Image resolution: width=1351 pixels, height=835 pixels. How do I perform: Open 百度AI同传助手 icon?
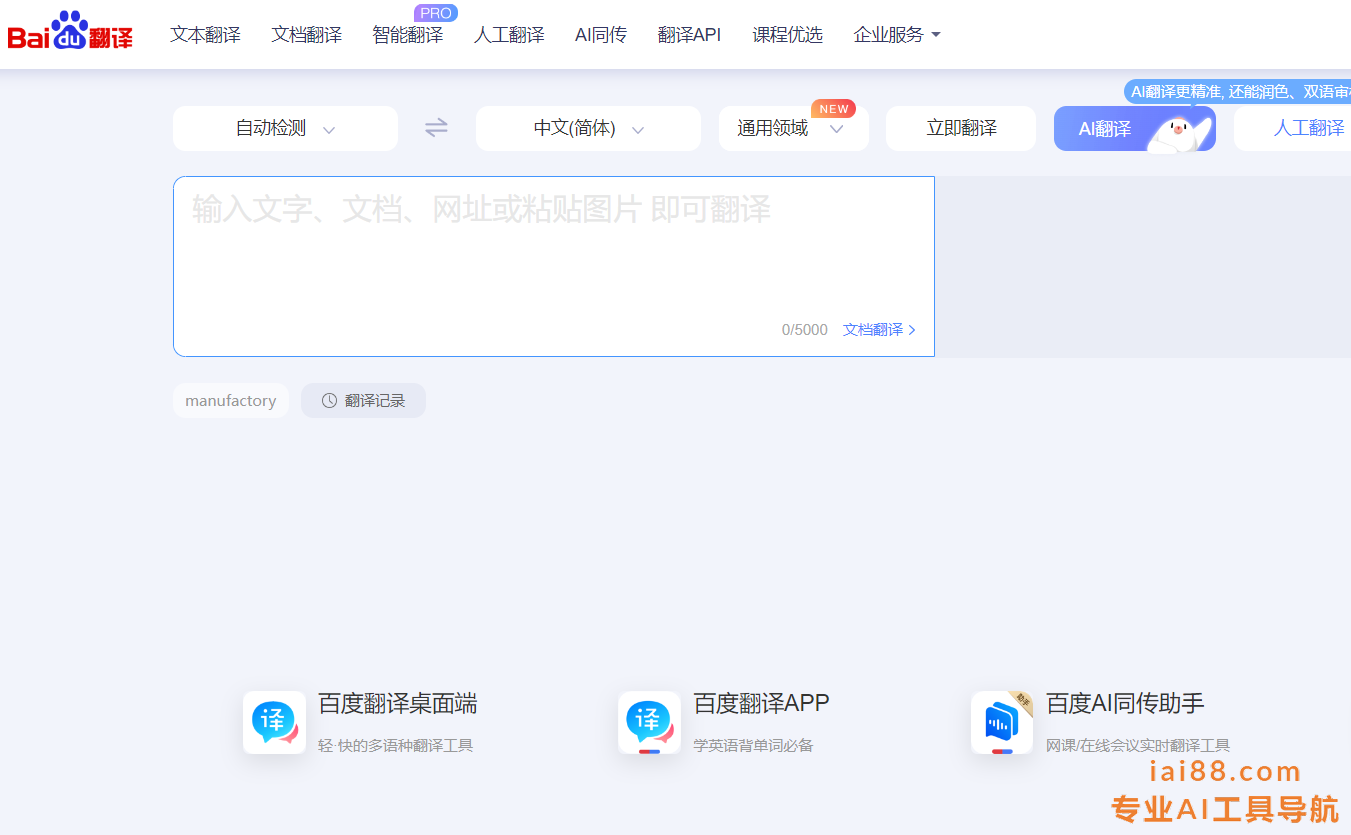point(1002,722)
